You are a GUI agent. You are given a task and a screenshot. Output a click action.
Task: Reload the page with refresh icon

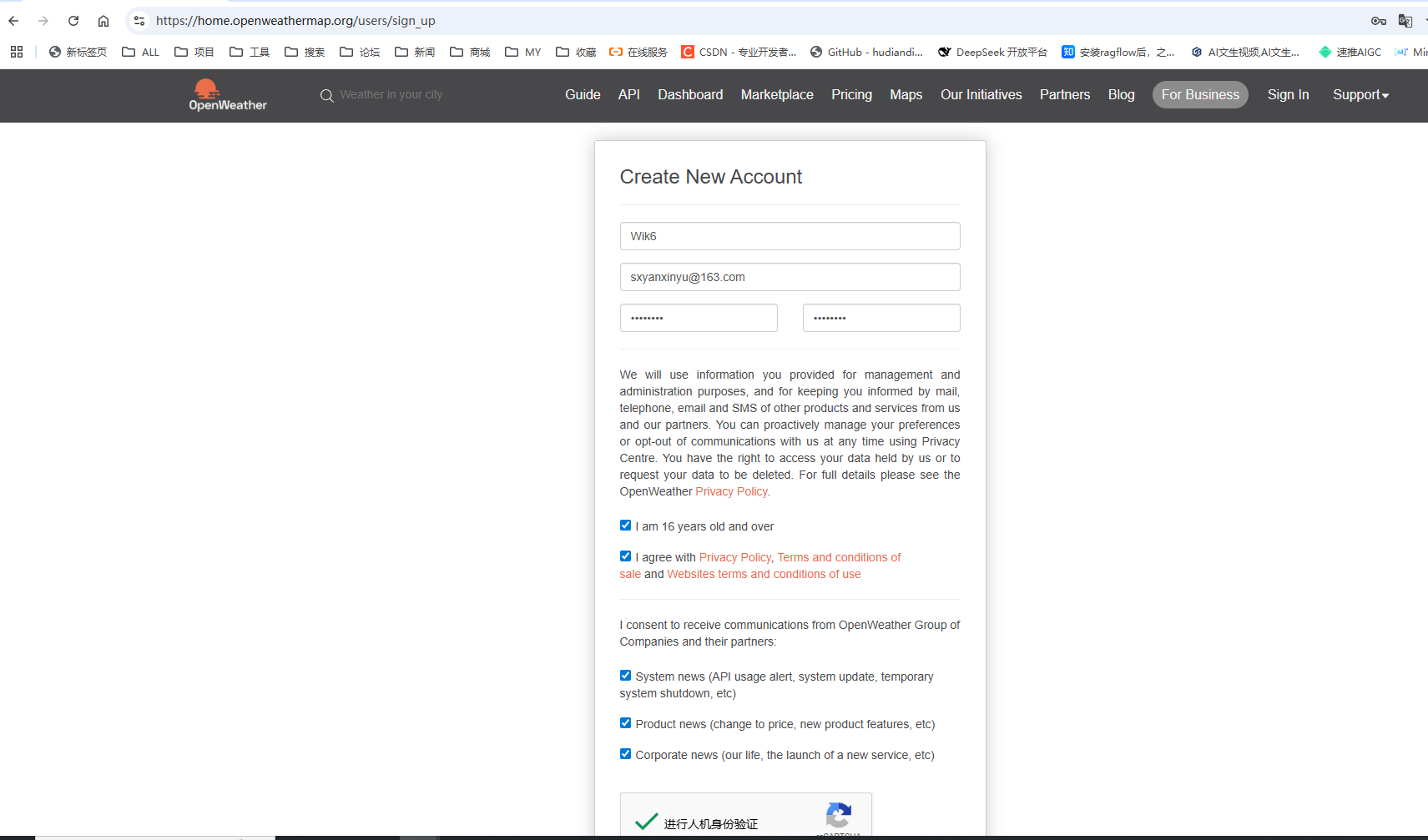[x=73, y=21]
